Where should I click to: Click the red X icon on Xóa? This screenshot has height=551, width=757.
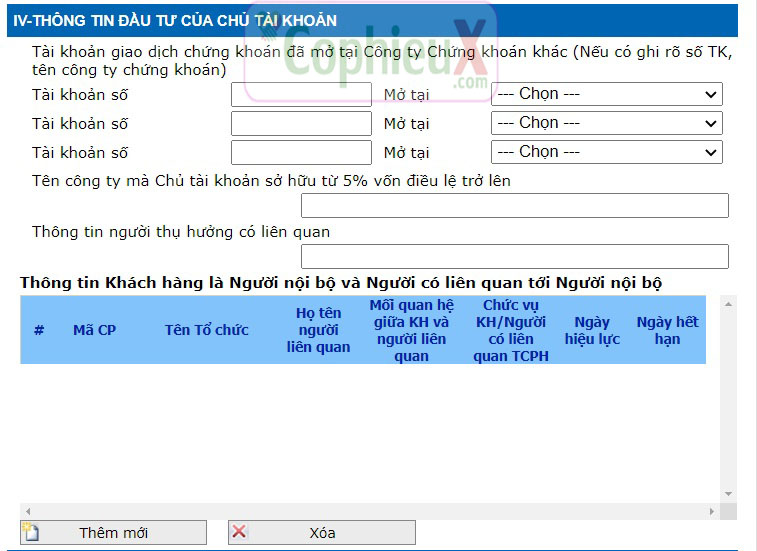pos(240,533)
